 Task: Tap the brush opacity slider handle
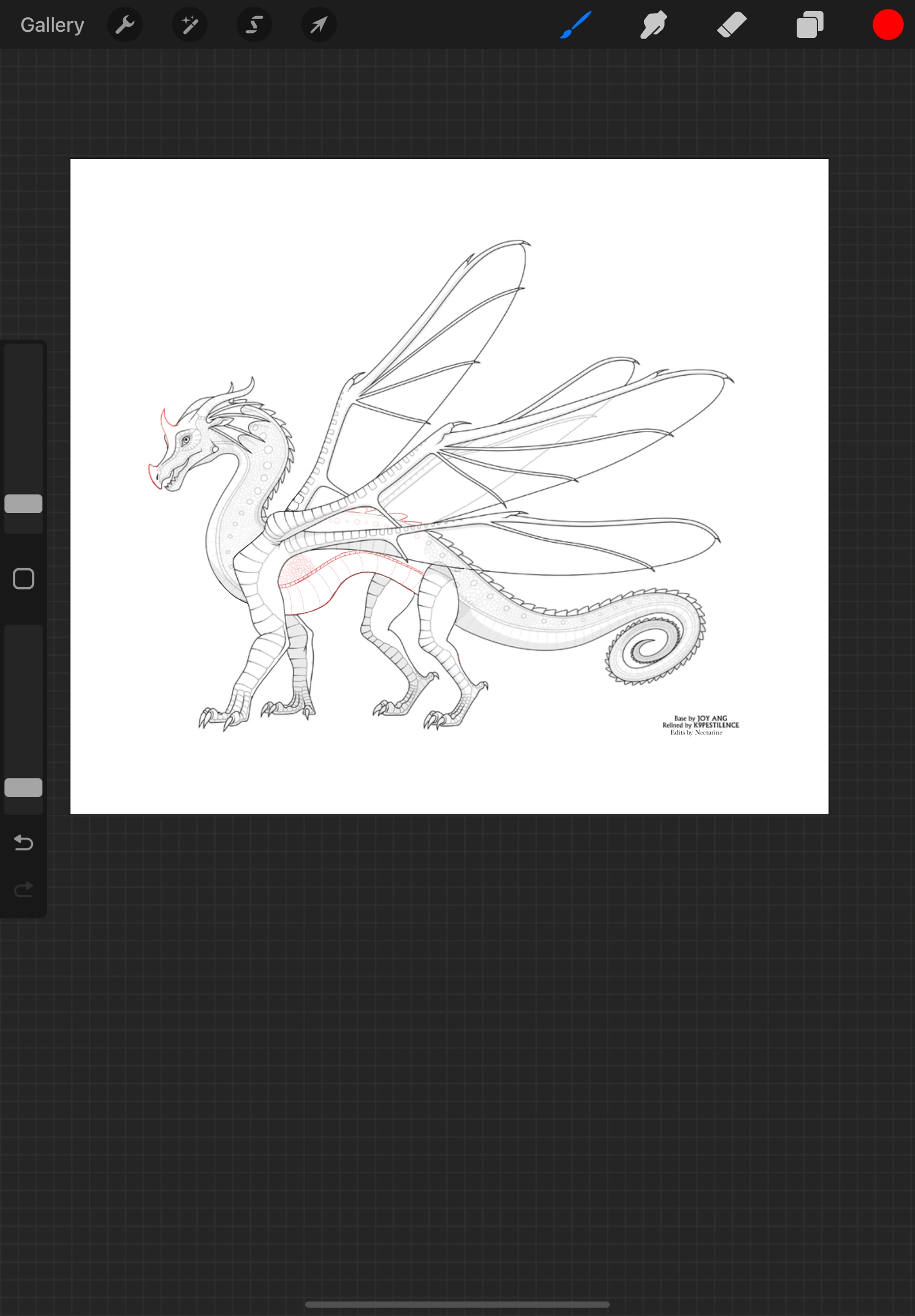[x=23, y=788]
